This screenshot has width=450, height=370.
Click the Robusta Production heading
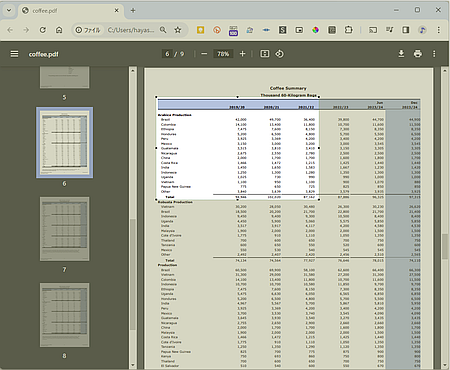click(x=175, y=202)
